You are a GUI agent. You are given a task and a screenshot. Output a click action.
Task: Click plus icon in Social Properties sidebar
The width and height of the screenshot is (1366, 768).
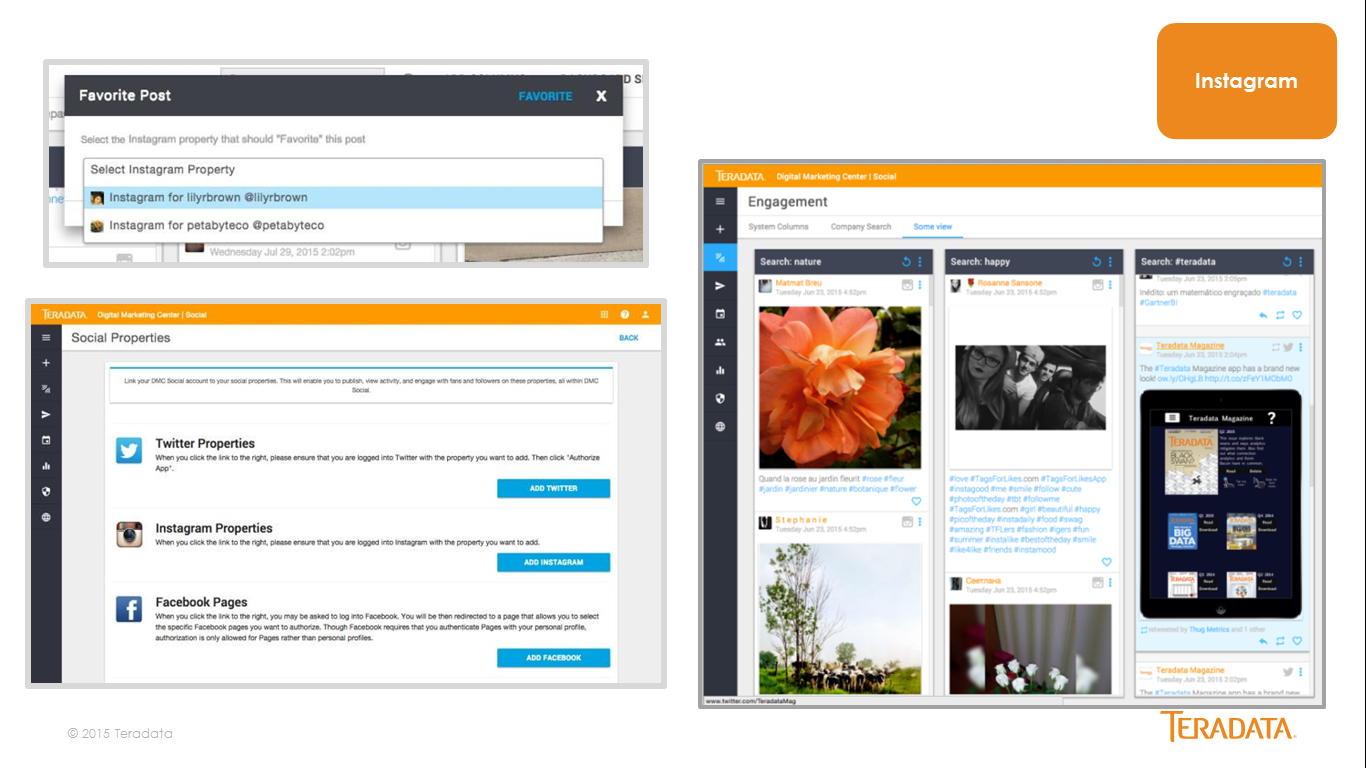46,363
